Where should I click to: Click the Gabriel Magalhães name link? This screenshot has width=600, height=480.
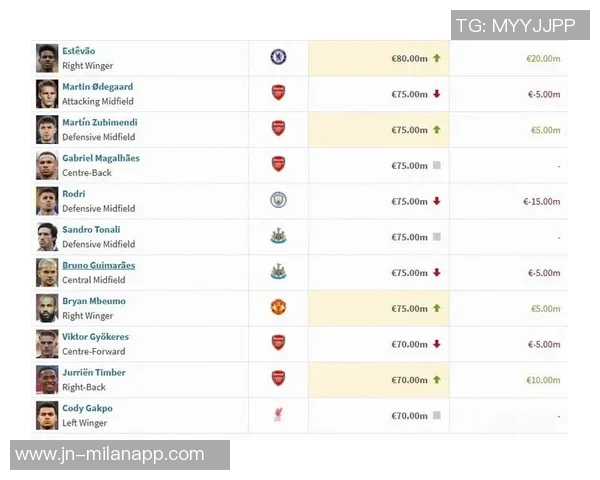(101, 158)
